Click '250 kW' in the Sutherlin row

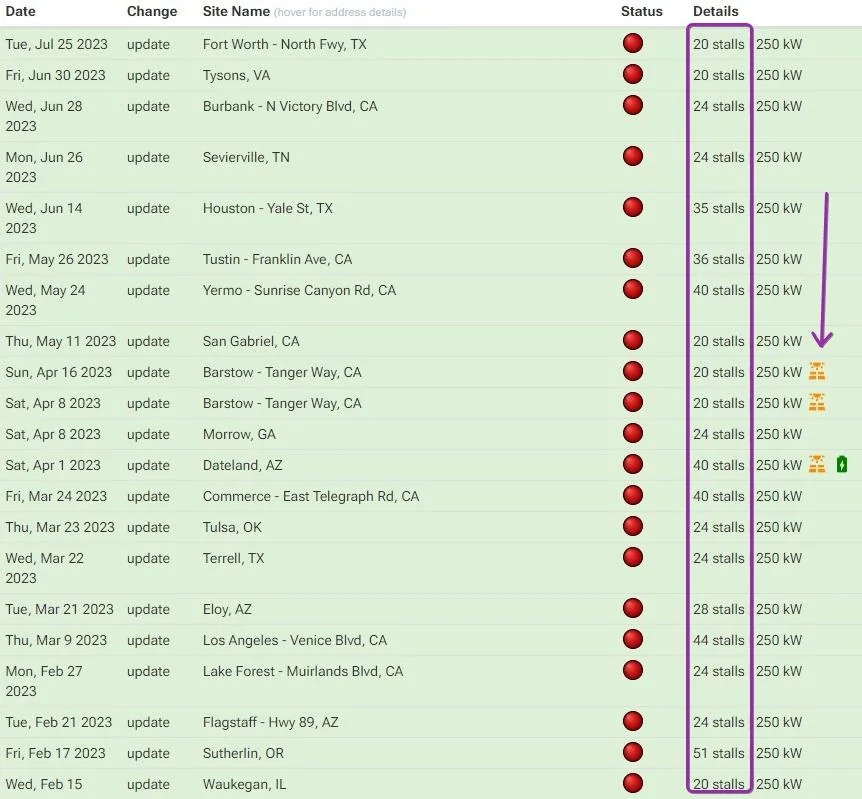(778, 753)
